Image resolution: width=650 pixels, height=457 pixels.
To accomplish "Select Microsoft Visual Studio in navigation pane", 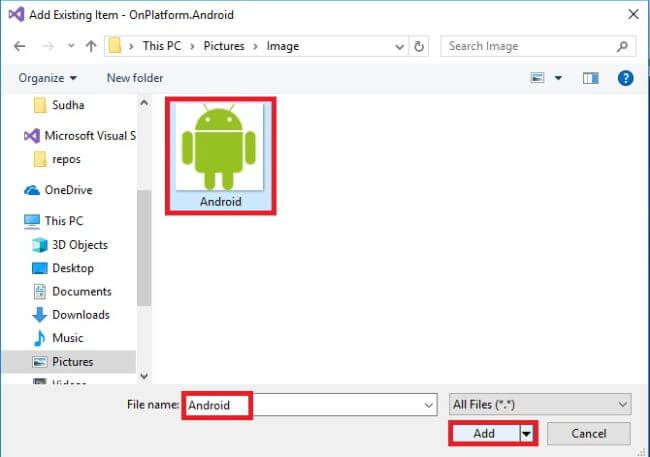I will point(80,136).
